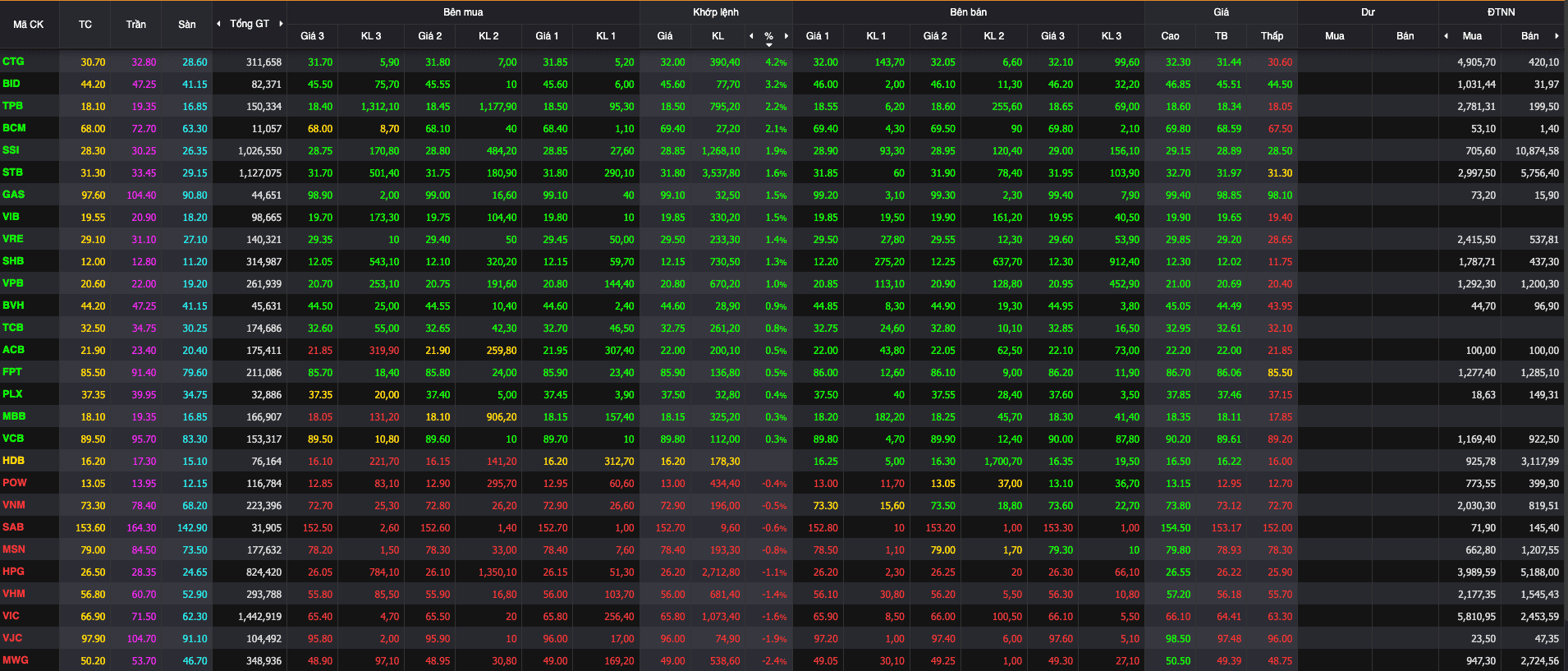This screenshot has height=671, width=1568.
Task: Click the right arrow after the % column
Action: (786, 36)
